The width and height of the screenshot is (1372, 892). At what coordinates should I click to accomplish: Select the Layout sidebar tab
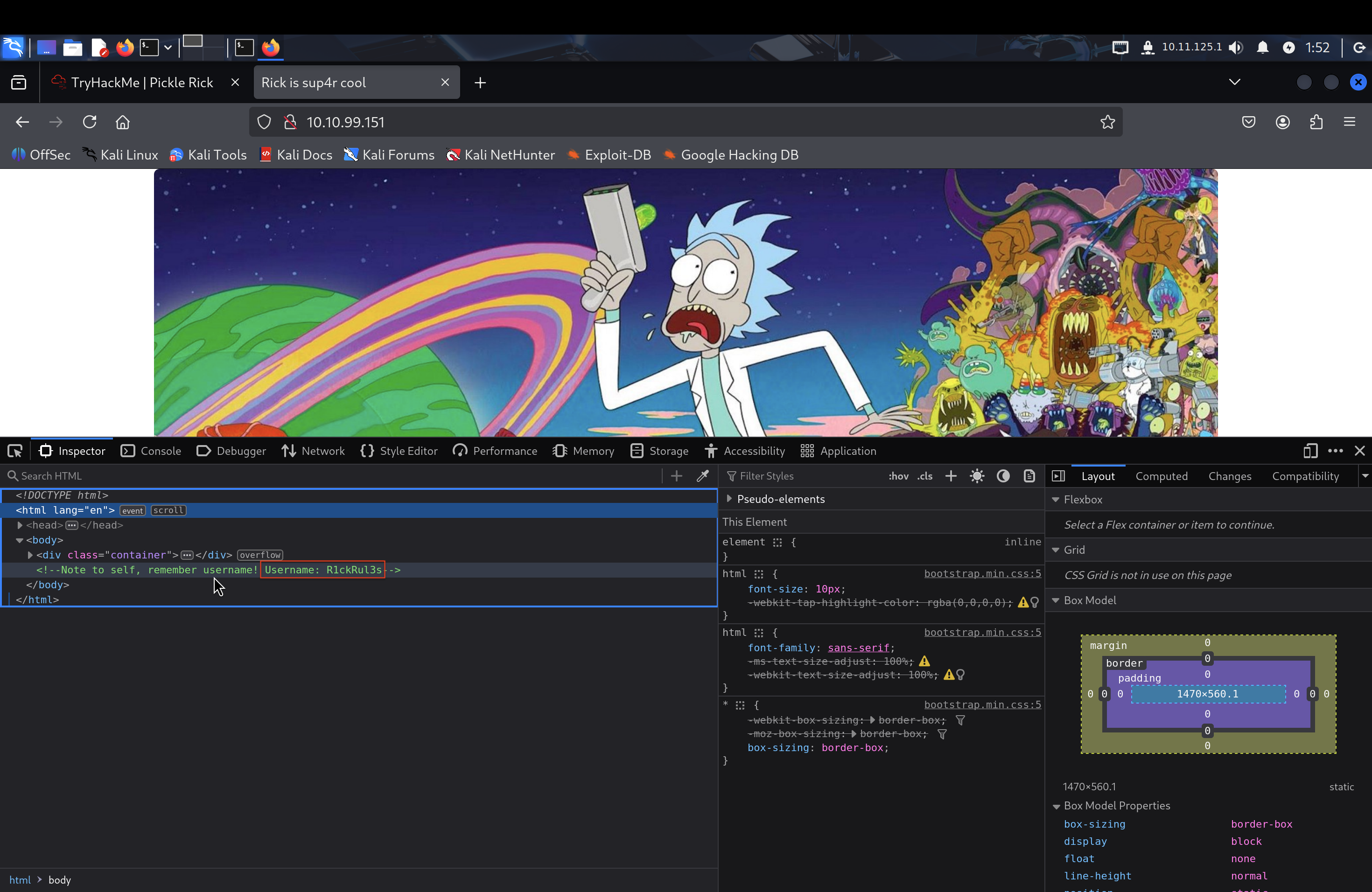pos(1098,476)
